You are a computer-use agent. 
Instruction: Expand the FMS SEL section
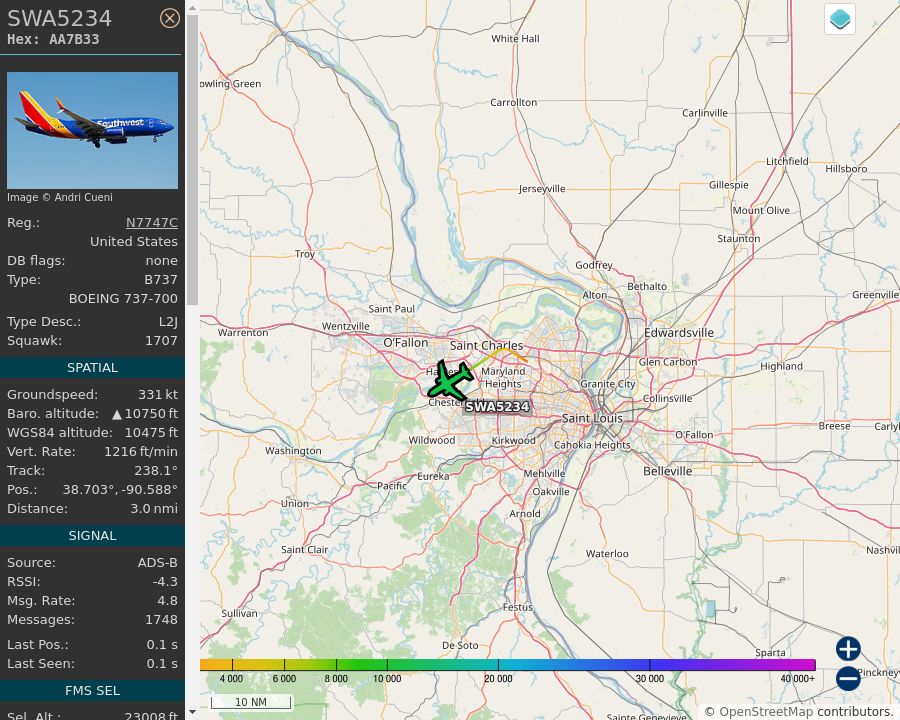point(92,690)
